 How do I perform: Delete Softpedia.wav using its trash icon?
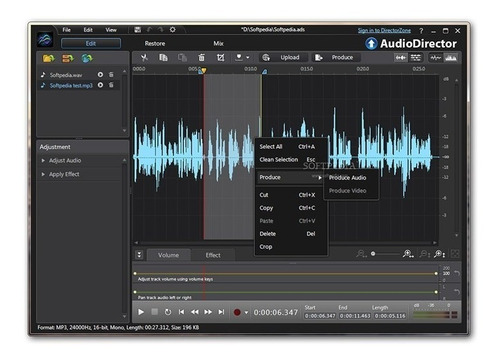pyautogui.click(x=111, y=75)
